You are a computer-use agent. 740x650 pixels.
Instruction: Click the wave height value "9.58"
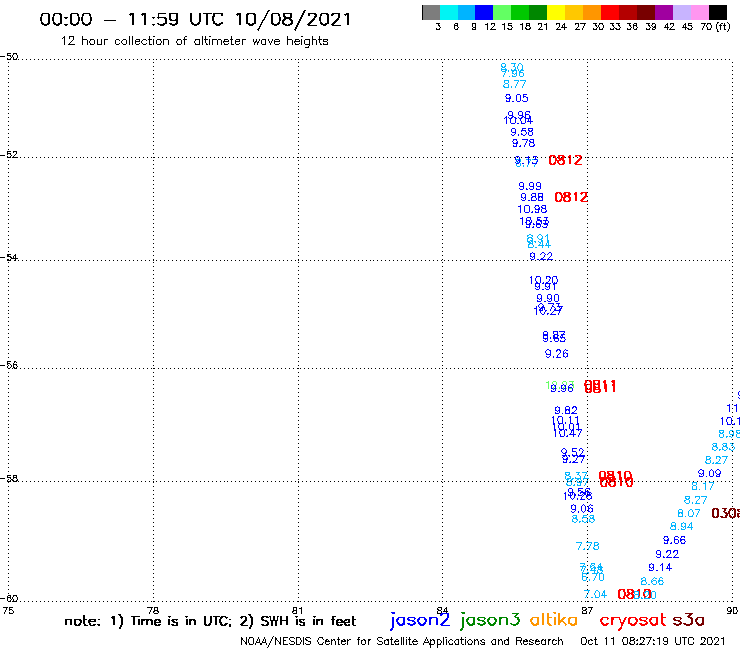(522, 132)
